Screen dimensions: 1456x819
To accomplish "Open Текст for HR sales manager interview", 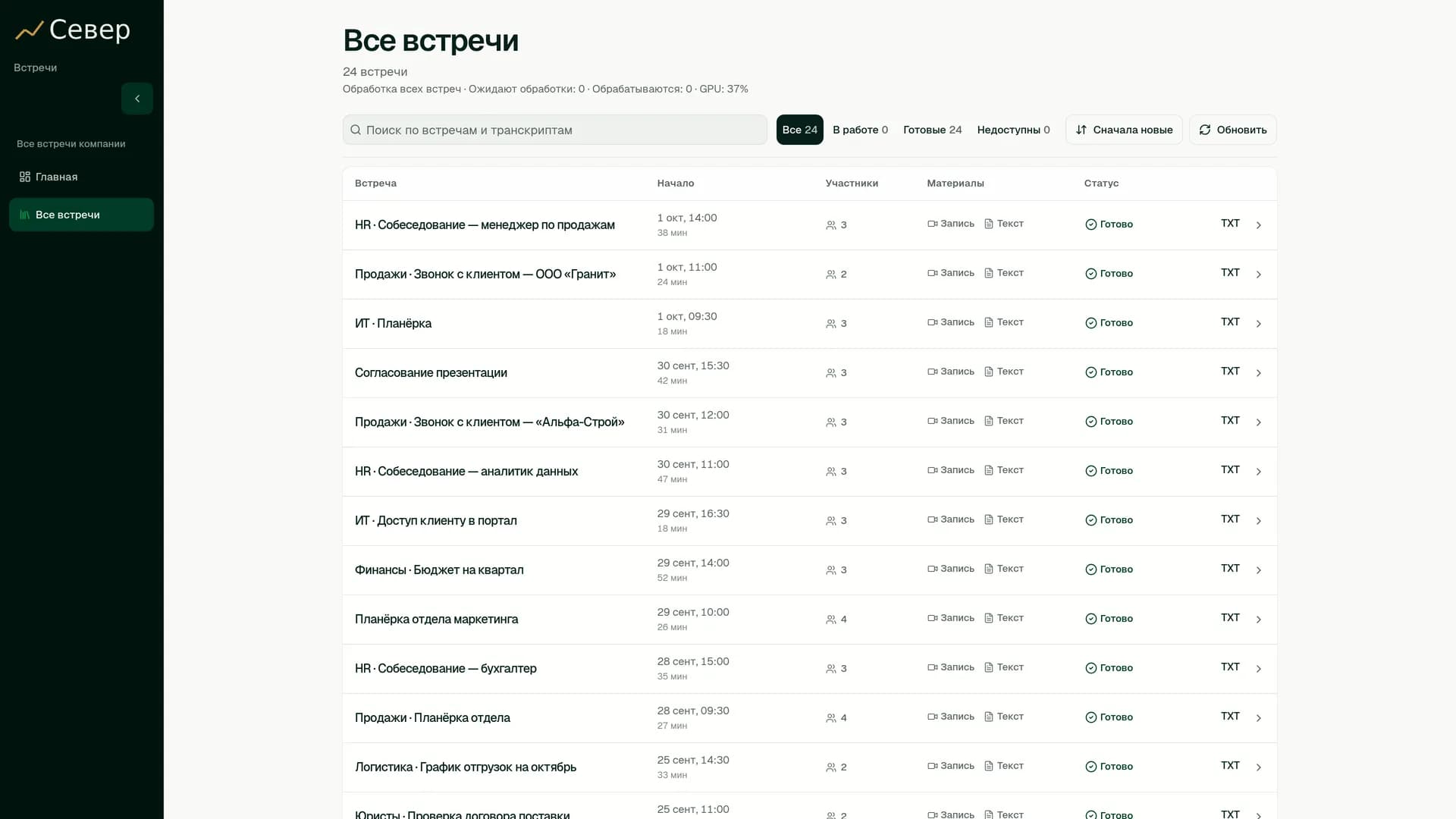I will coord(1004,224).
